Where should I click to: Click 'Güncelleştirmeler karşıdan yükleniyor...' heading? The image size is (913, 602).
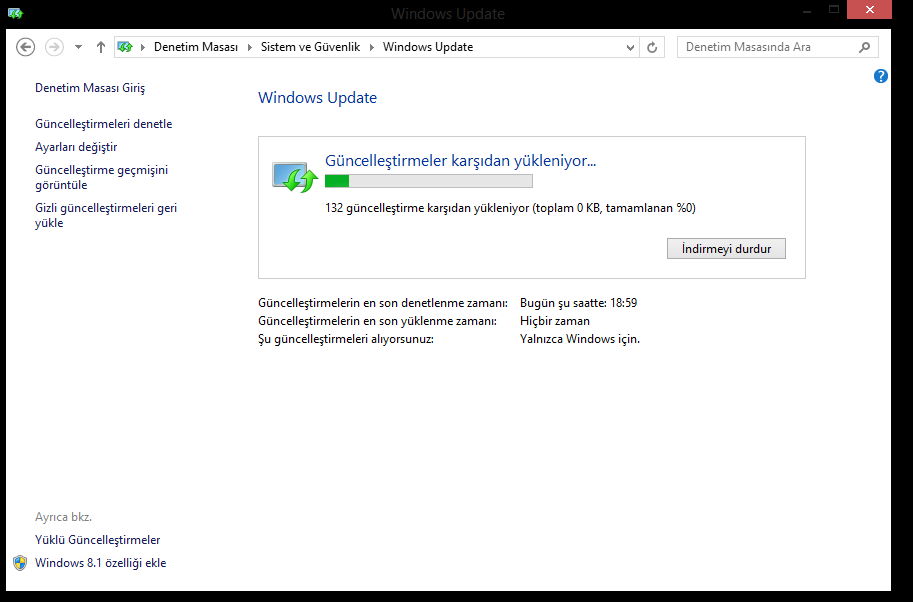[460, 161]
